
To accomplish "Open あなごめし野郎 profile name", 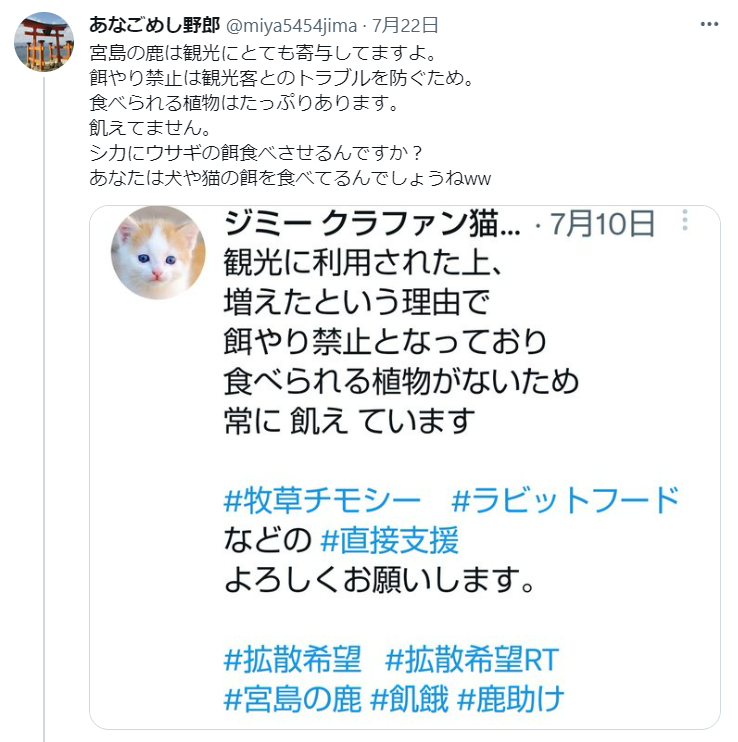I will 154,25.
